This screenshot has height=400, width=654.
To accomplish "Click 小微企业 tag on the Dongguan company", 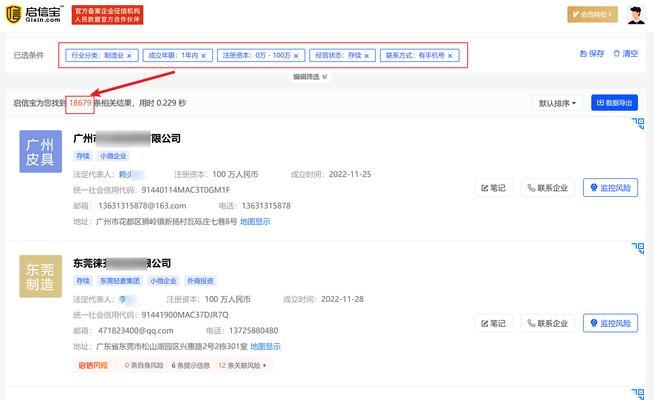I will pyautogui.click(x=163, y=281).
